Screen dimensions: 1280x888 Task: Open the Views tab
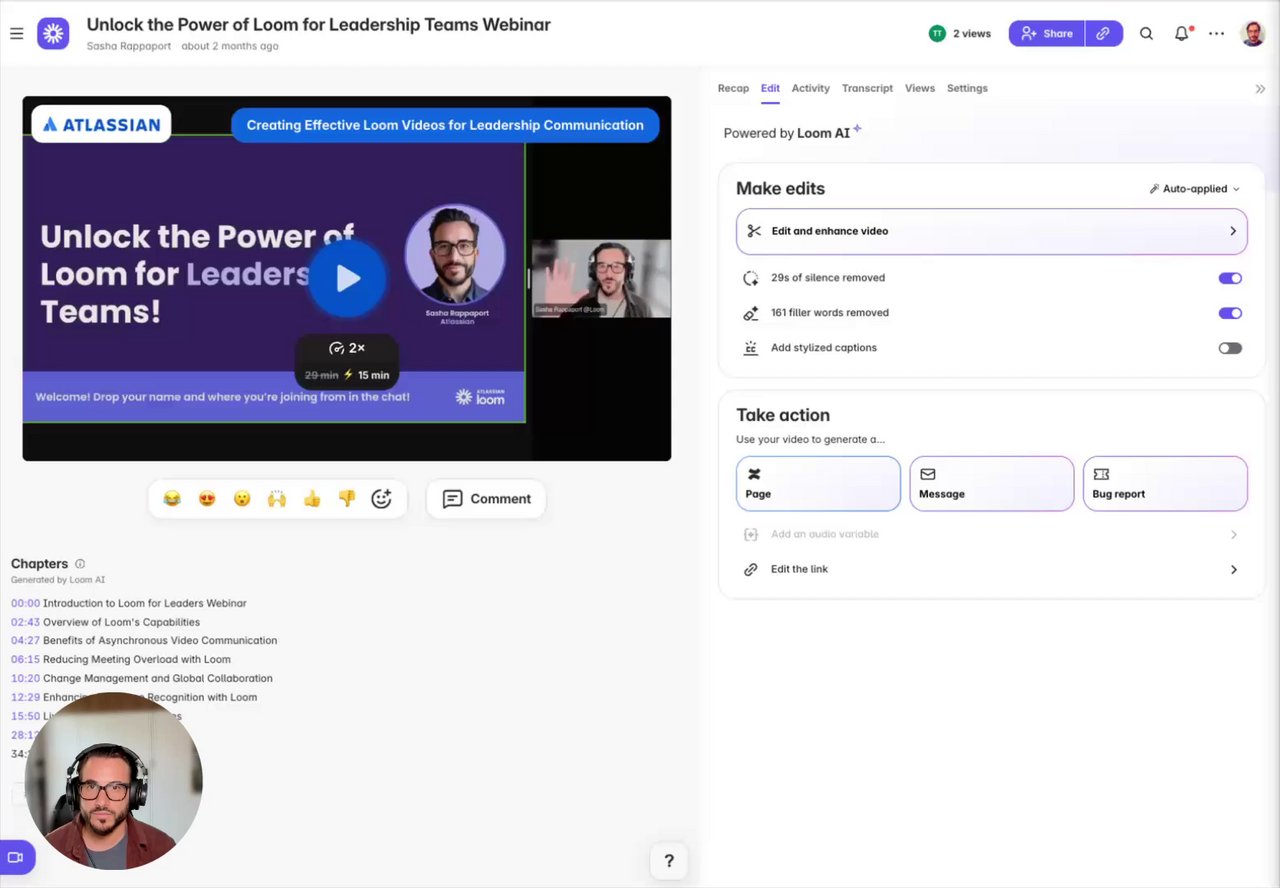click(x=920, y=88)
